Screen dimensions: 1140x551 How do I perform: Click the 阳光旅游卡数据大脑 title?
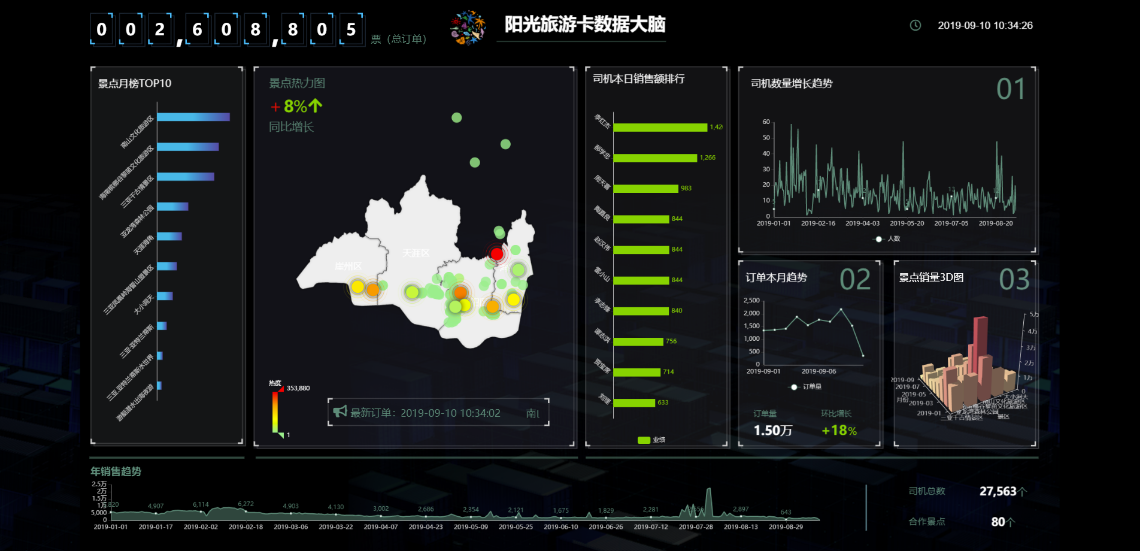point(585,25)
